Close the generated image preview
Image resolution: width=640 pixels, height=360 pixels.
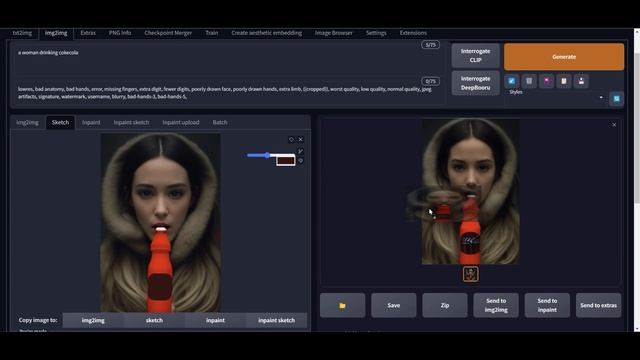614,124
